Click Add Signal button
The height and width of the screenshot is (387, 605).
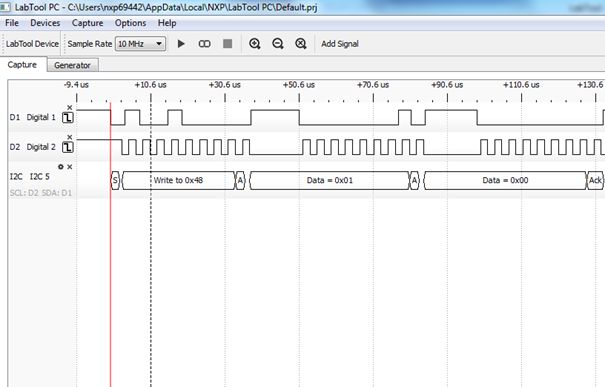click(340, 44)
